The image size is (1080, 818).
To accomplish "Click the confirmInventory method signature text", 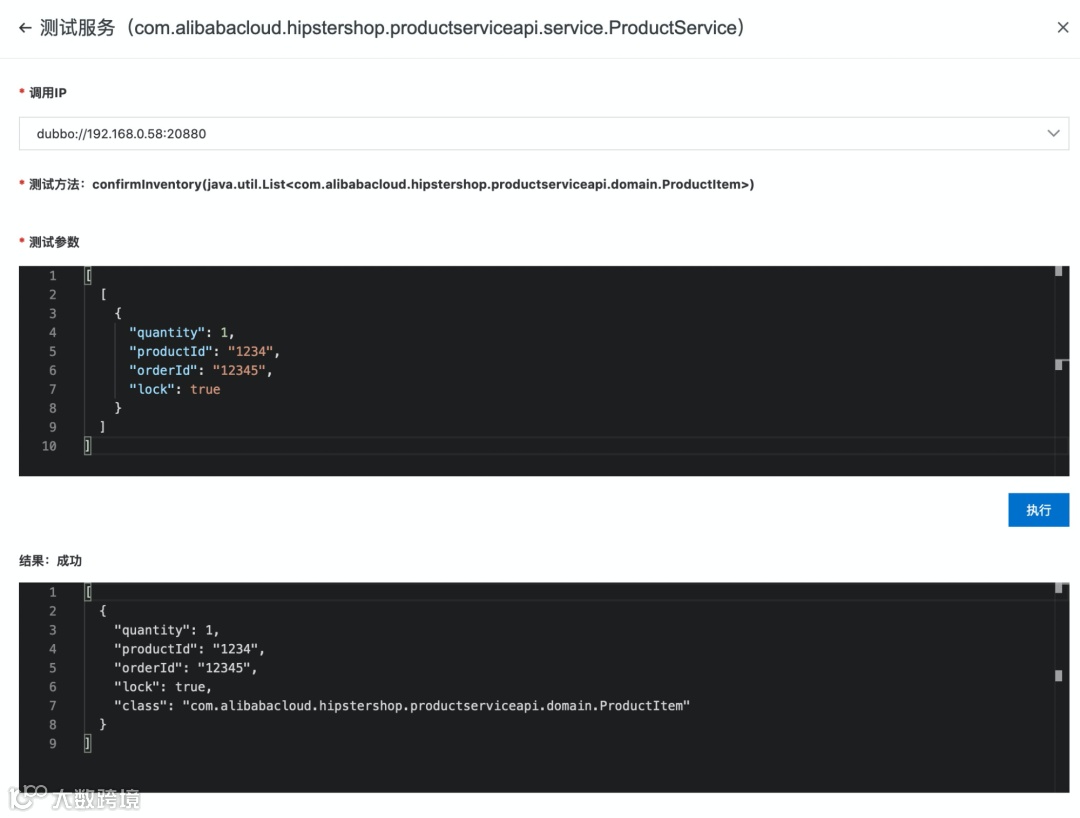I will click(423, 184).
